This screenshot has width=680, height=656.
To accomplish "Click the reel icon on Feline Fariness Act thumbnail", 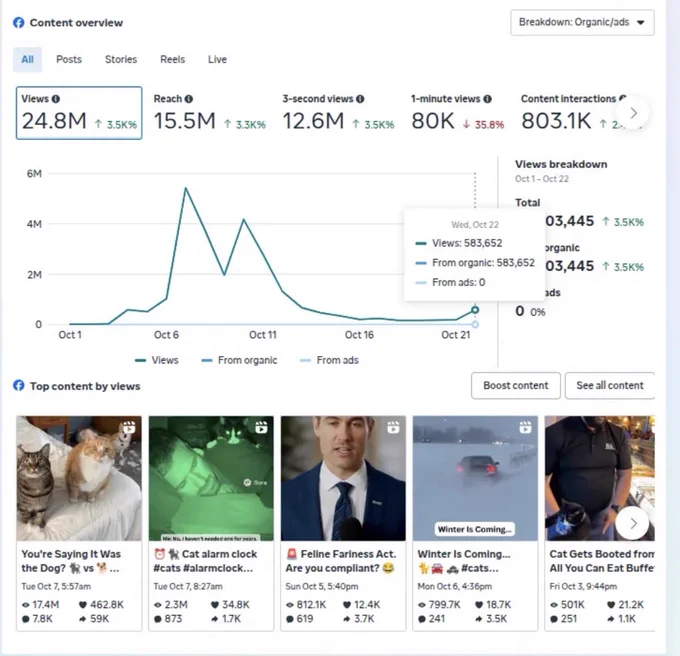I will coord(393,428).
